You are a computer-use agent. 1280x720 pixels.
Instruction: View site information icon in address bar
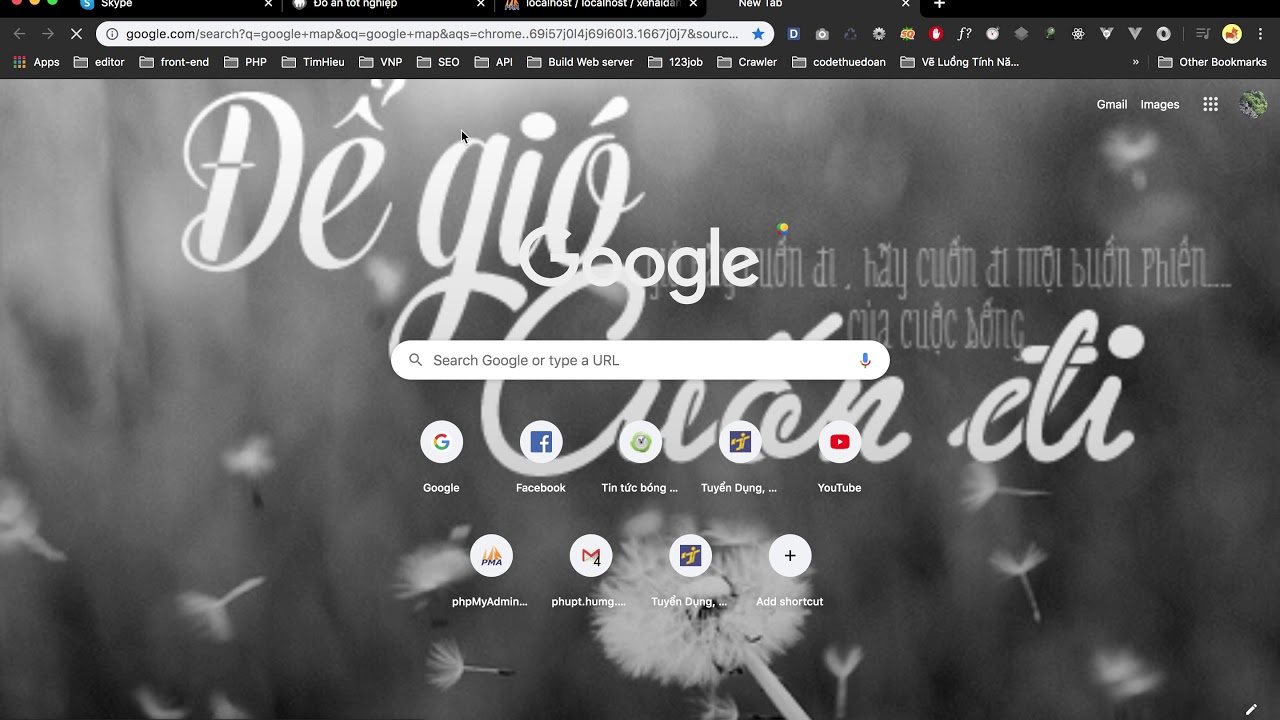[x=112, y=34]
